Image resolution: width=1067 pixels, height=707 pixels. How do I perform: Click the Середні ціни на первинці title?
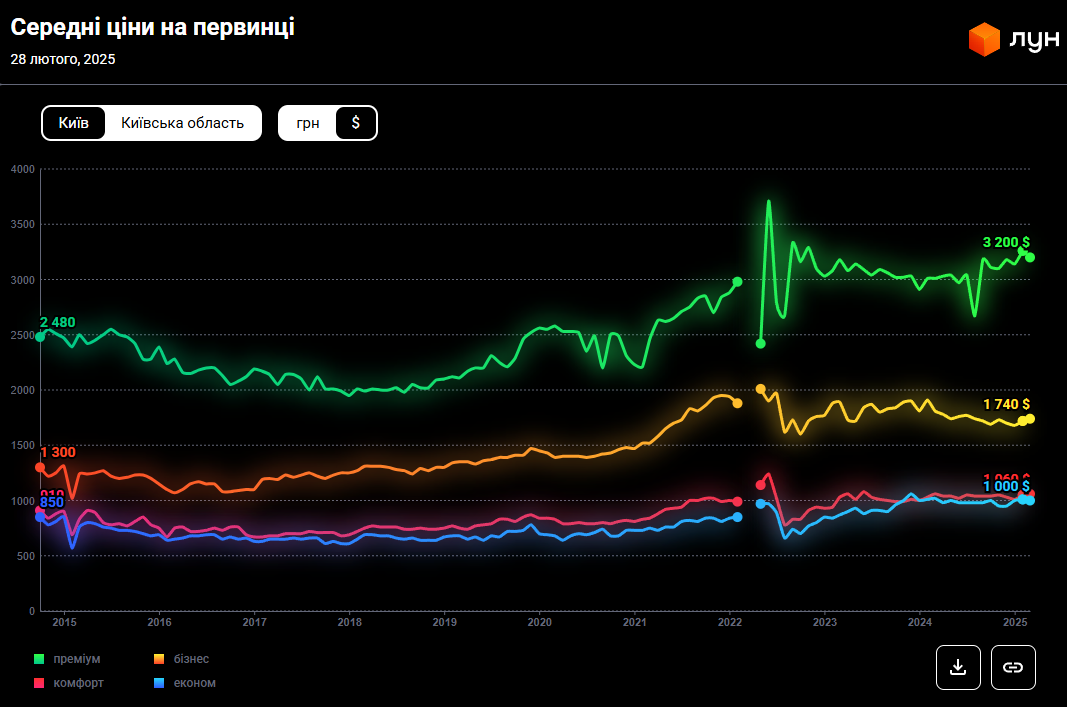tap(152, 28)
